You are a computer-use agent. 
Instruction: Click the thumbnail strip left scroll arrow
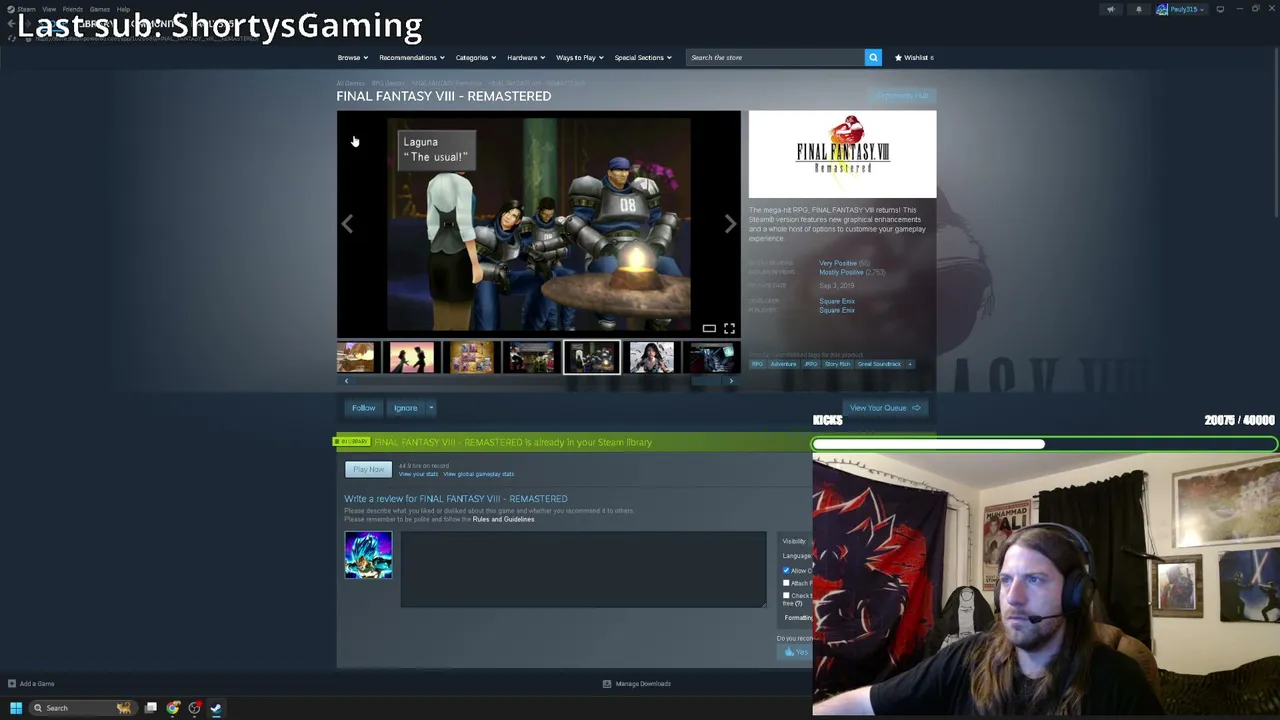[346, 381]
